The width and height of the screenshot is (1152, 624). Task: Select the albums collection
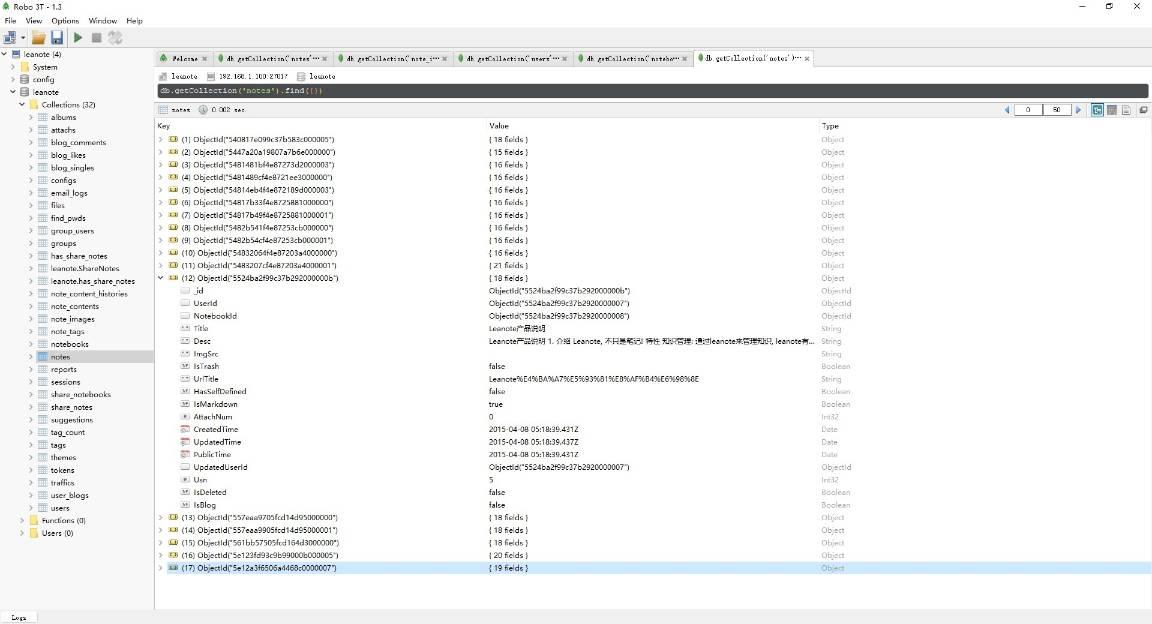tap(63, 117)
